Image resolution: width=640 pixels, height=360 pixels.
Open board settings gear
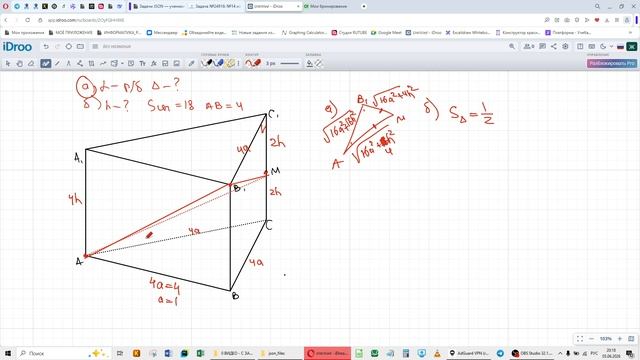click(565, 47)
